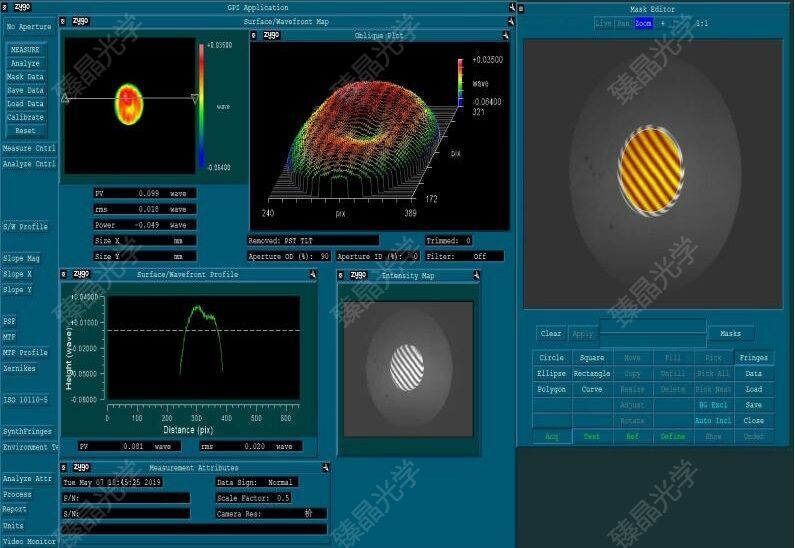795x548 pixels.
Task: Click the color scale bar on wavefront map
Action: tap(200, 108)
